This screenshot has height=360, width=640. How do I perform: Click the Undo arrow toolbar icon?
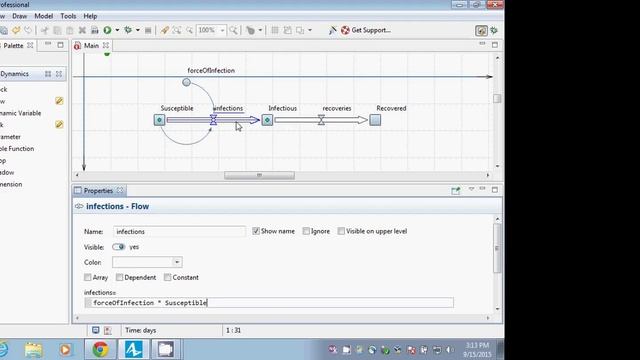pos(16,30)
